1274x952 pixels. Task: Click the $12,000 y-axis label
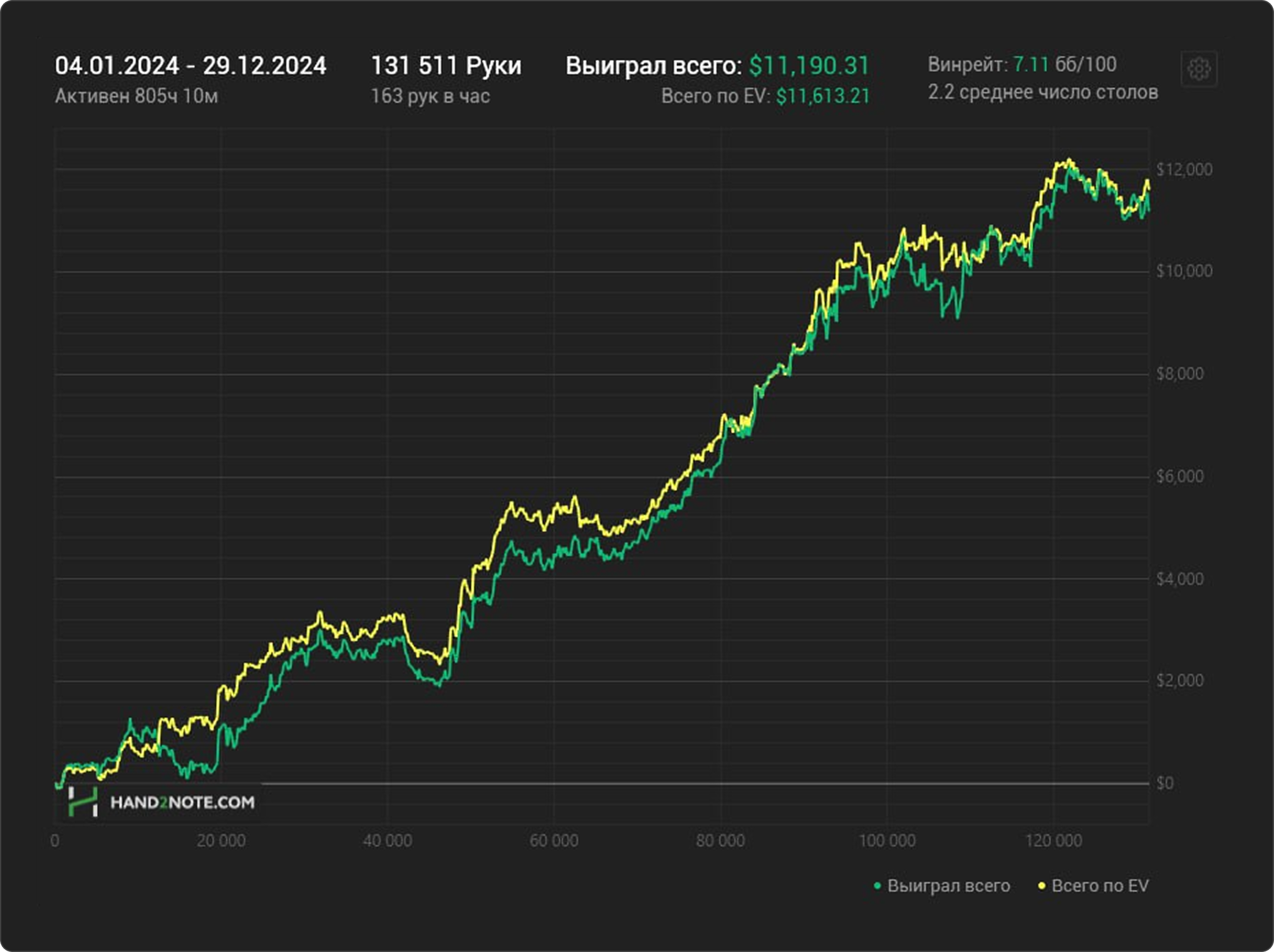pyautogui.click(x=1184, y=169)
